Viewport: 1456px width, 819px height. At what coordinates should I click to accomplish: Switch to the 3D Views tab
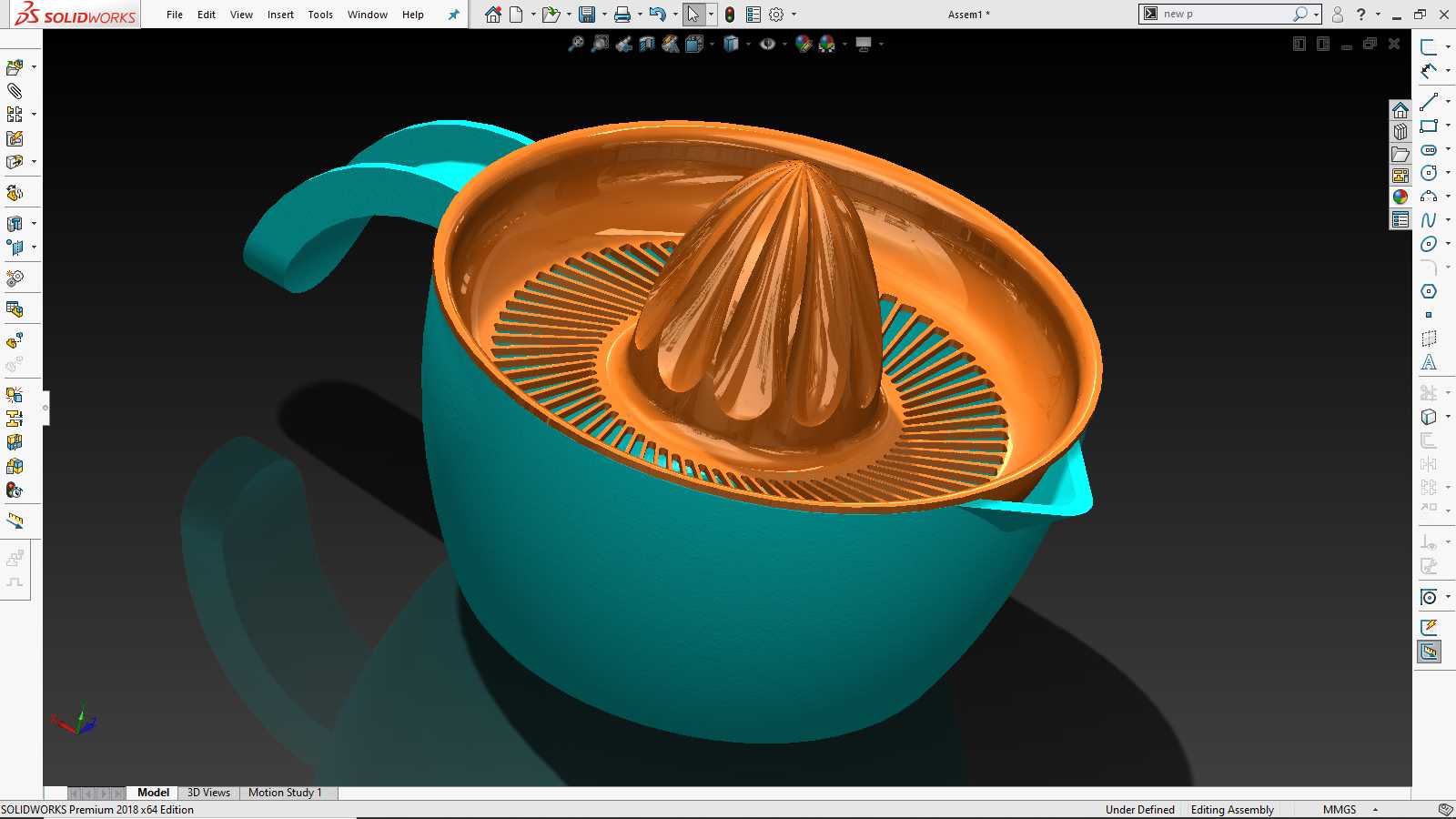(x=208, y=793)
